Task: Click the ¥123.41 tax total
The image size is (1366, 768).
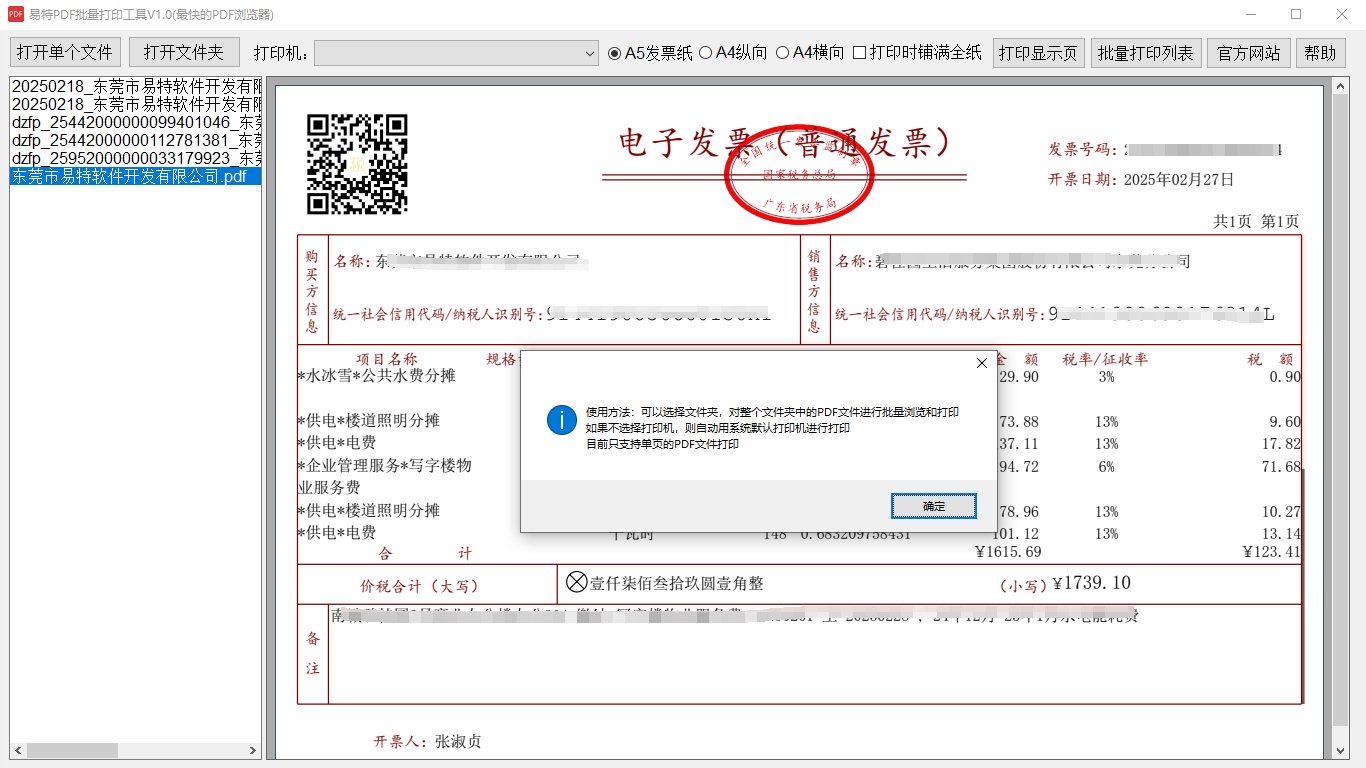Action: (1271, 551)
